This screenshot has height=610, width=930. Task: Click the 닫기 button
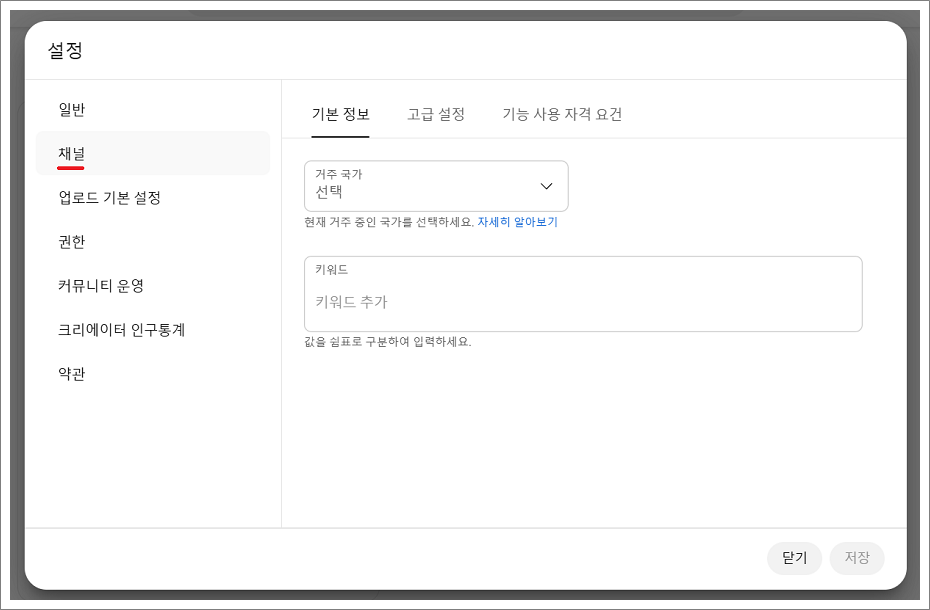(x=794, y=558)
